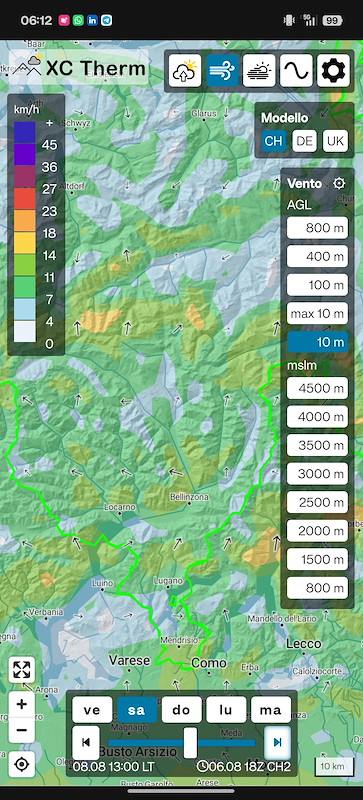Switch to the ve day tab

point(92,710)
